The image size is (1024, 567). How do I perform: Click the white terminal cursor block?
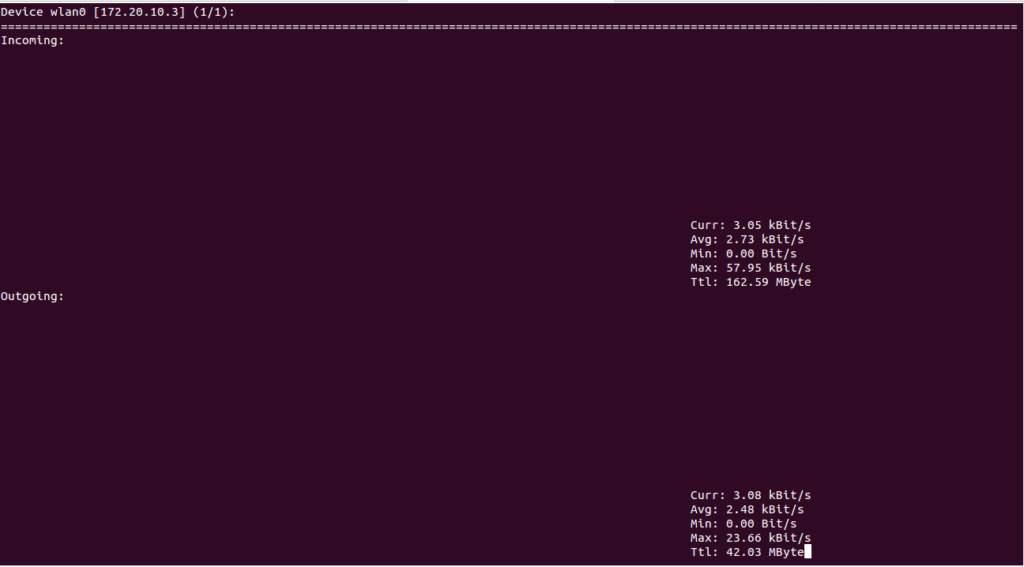tap(808, 553)
